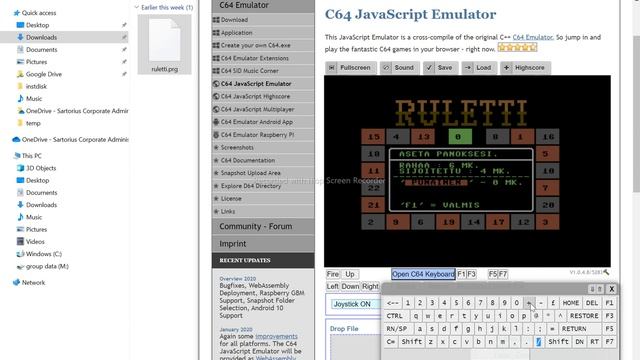Follow the 'C64 Emulator' hyperlink in the description

coord(533,37)
